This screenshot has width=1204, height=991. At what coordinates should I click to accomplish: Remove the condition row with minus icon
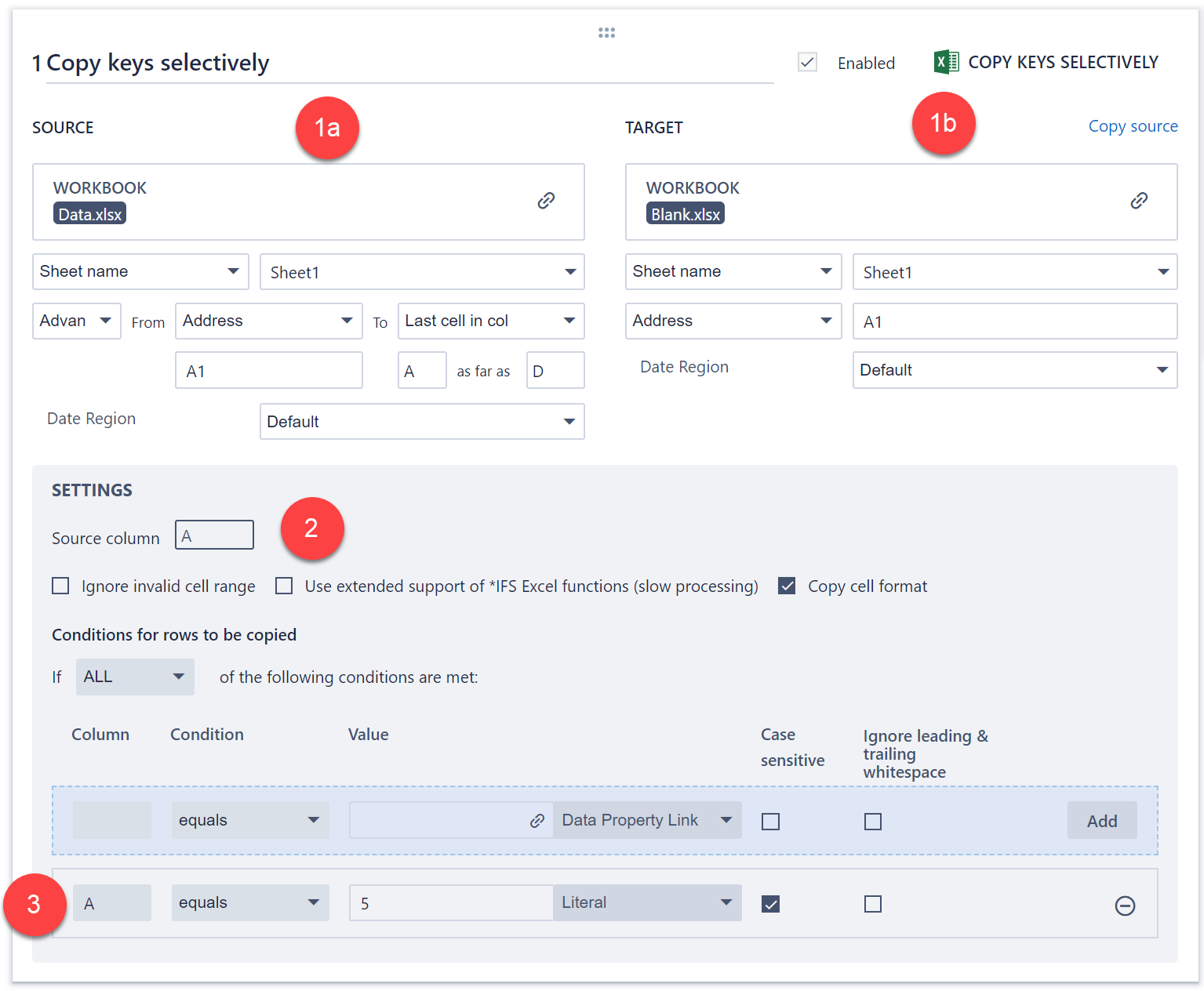click(1125, 906)
